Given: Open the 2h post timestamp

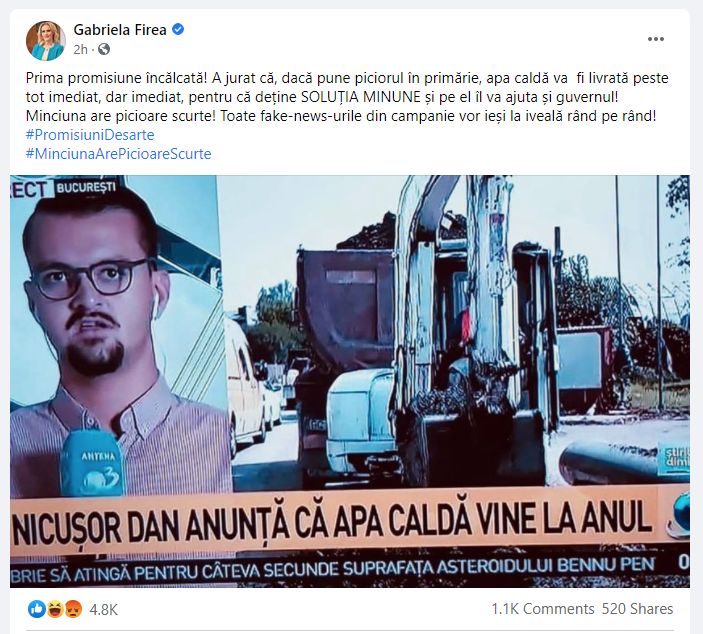Looking at the screenshot, I should (80, 49).
